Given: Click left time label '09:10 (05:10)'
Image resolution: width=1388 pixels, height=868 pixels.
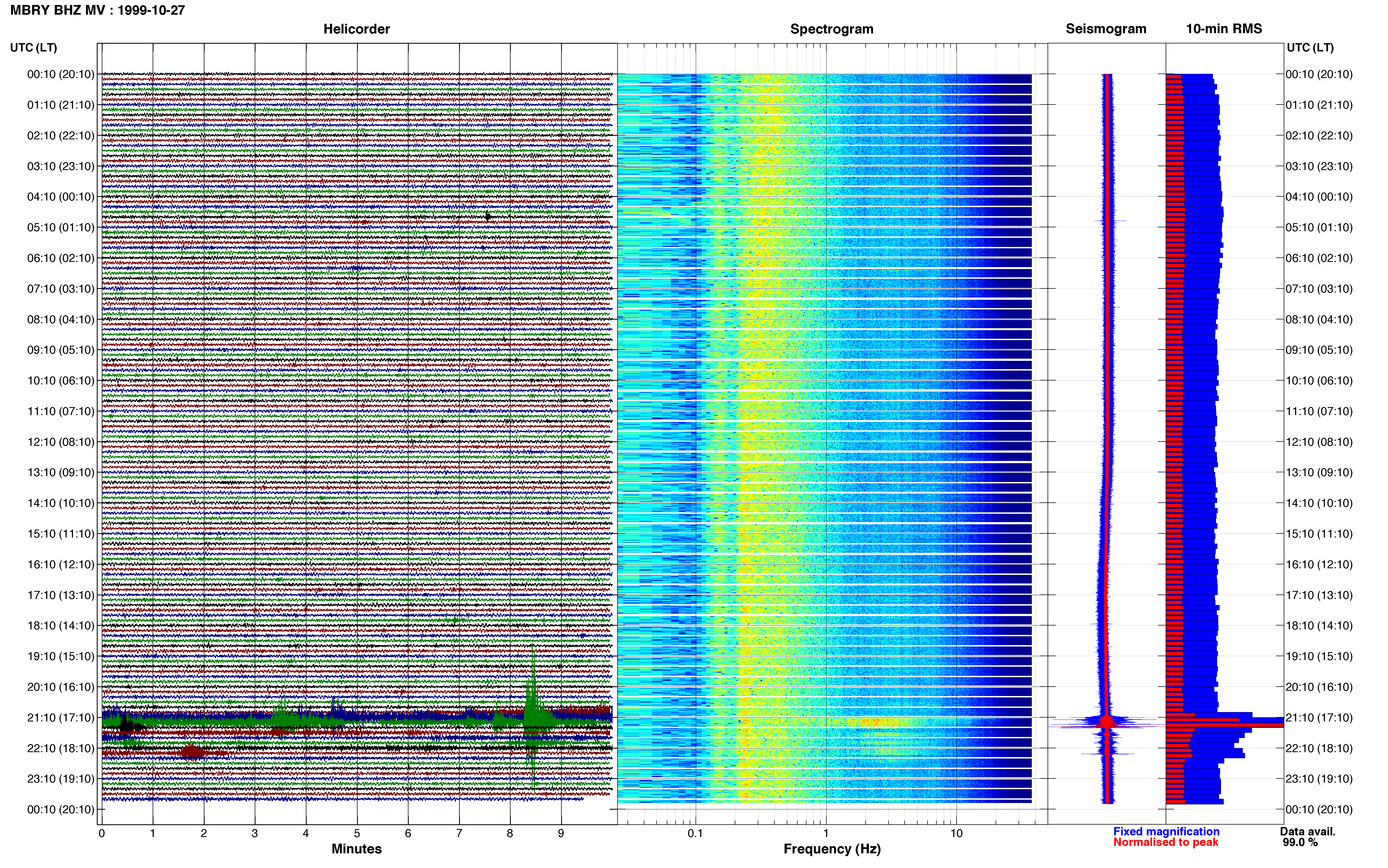Looking at the screenshot, I should pyautogui.click(x=61, y=350).
